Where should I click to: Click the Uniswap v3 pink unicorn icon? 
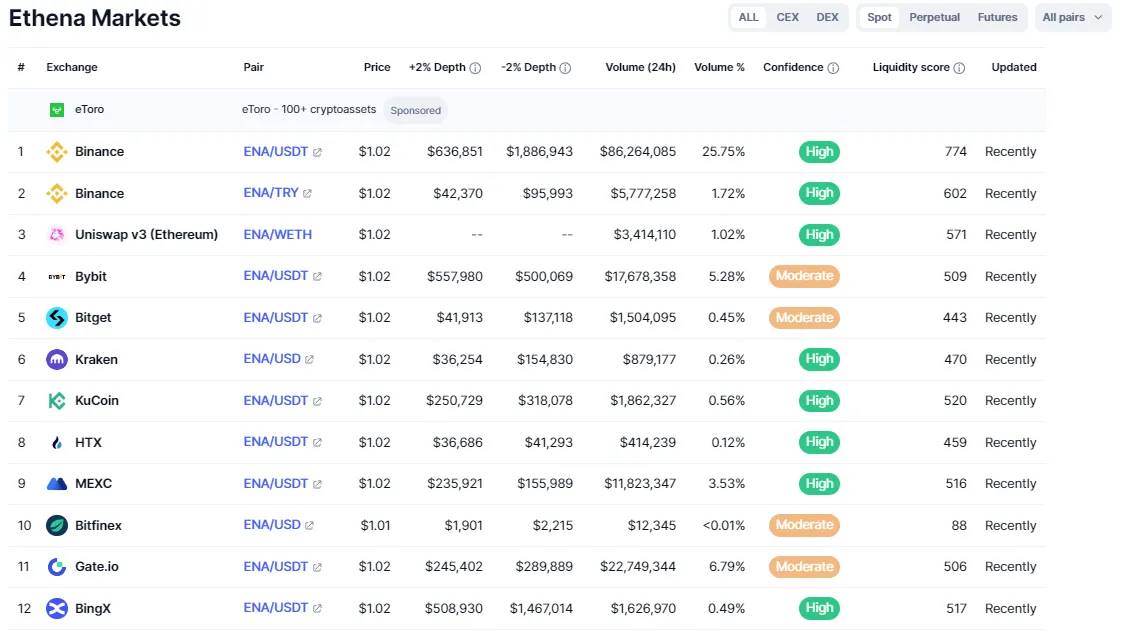[x=57, y=234]
